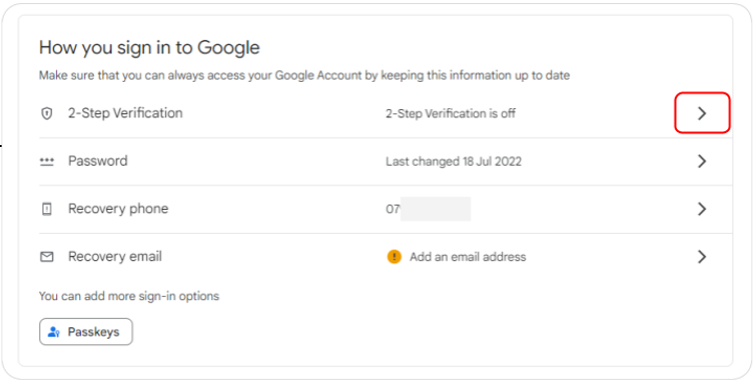Open the Passkeys sign-in option button
The height and width of the screenshot is (381, 756).
coord(86,332)
